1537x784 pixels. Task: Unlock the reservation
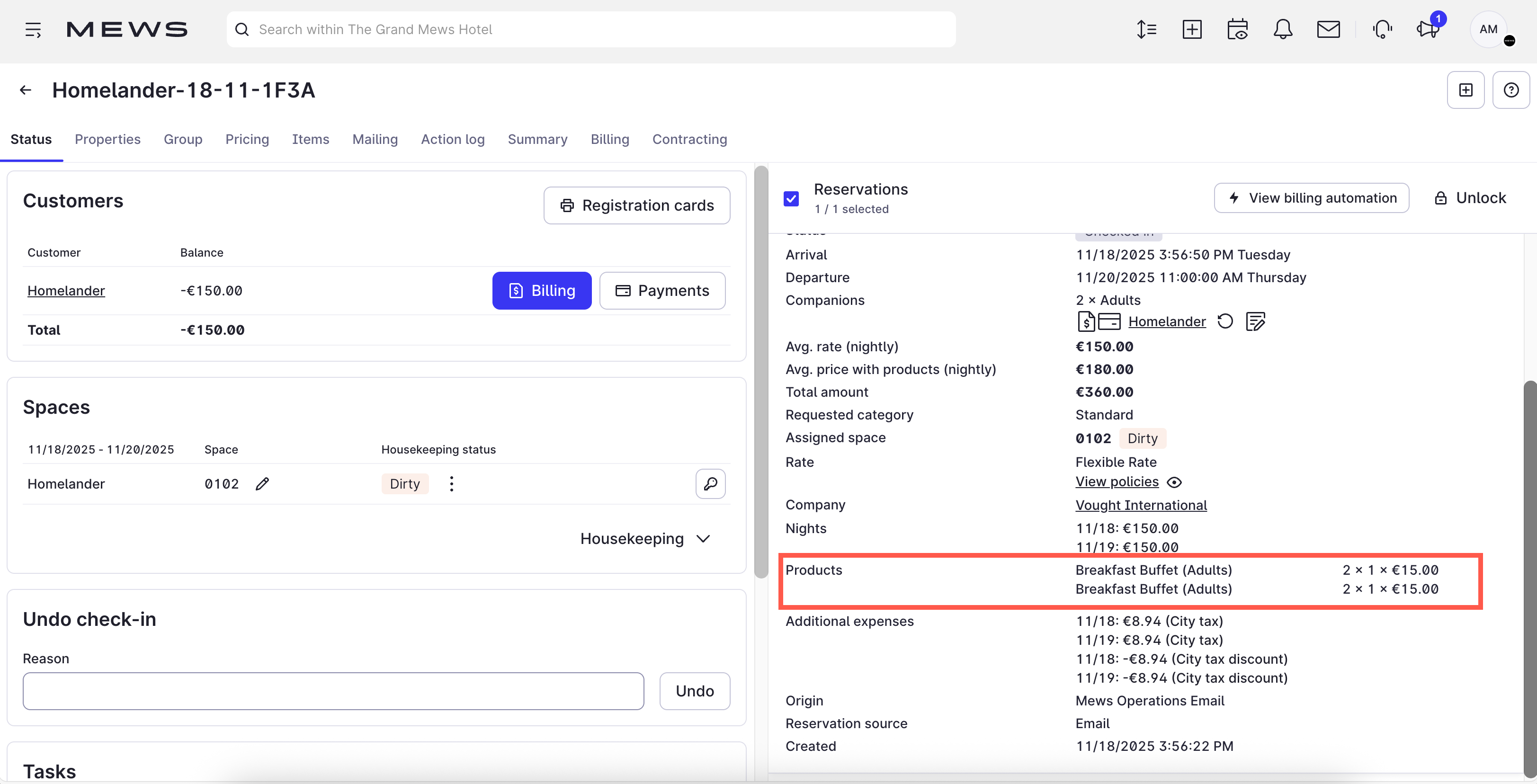coord(1471,198)
